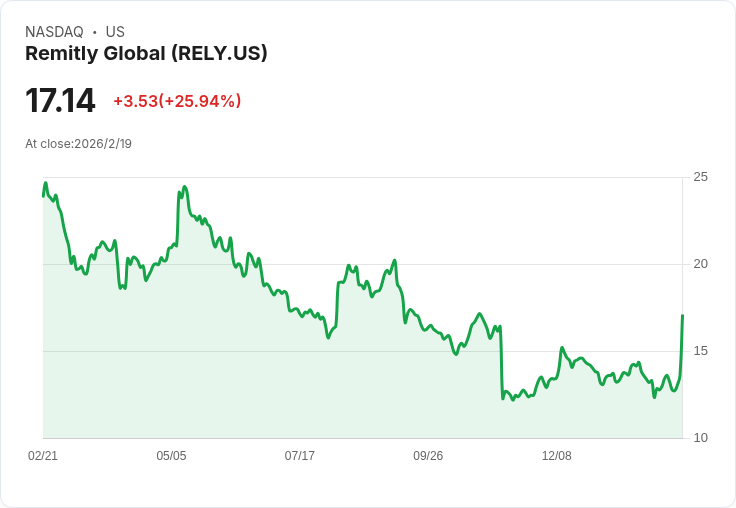Click the final price spike at chart end
Image resolution: width=736 pixels, height=508 pixels.
682,316
